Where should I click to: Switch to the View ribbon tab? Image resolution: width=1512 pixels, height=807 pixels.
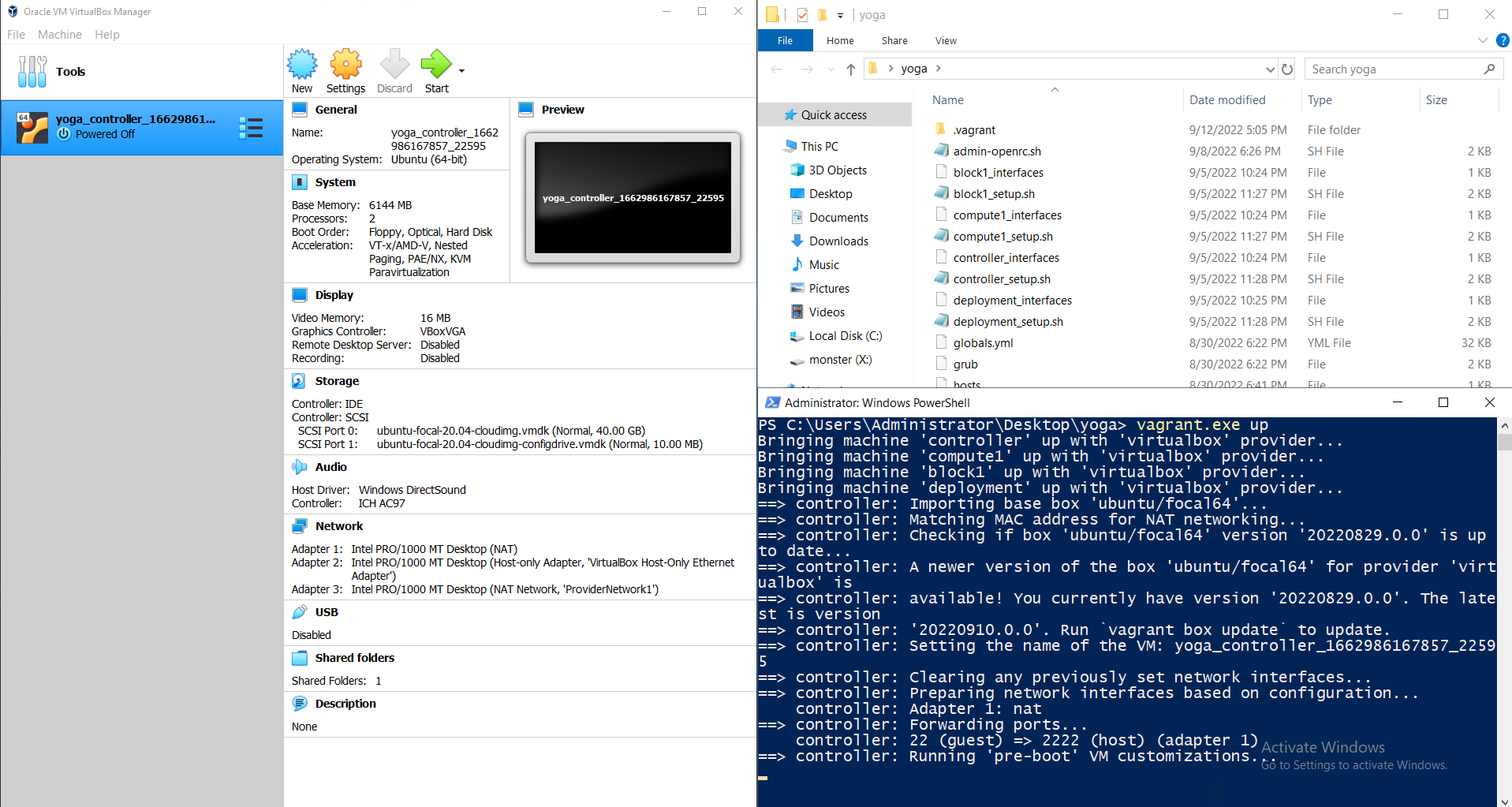(946, 41)
